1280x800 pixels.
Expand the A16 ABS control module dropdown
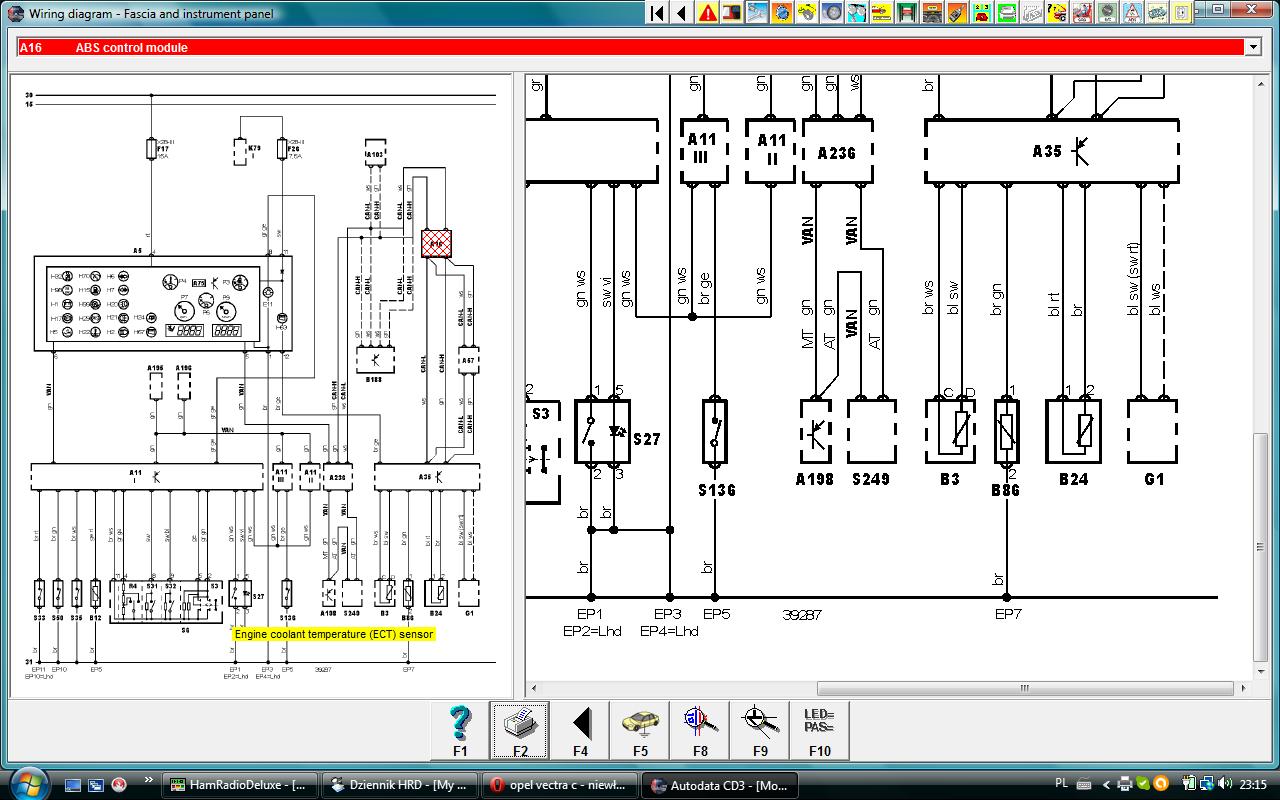tap(1252, 47)
